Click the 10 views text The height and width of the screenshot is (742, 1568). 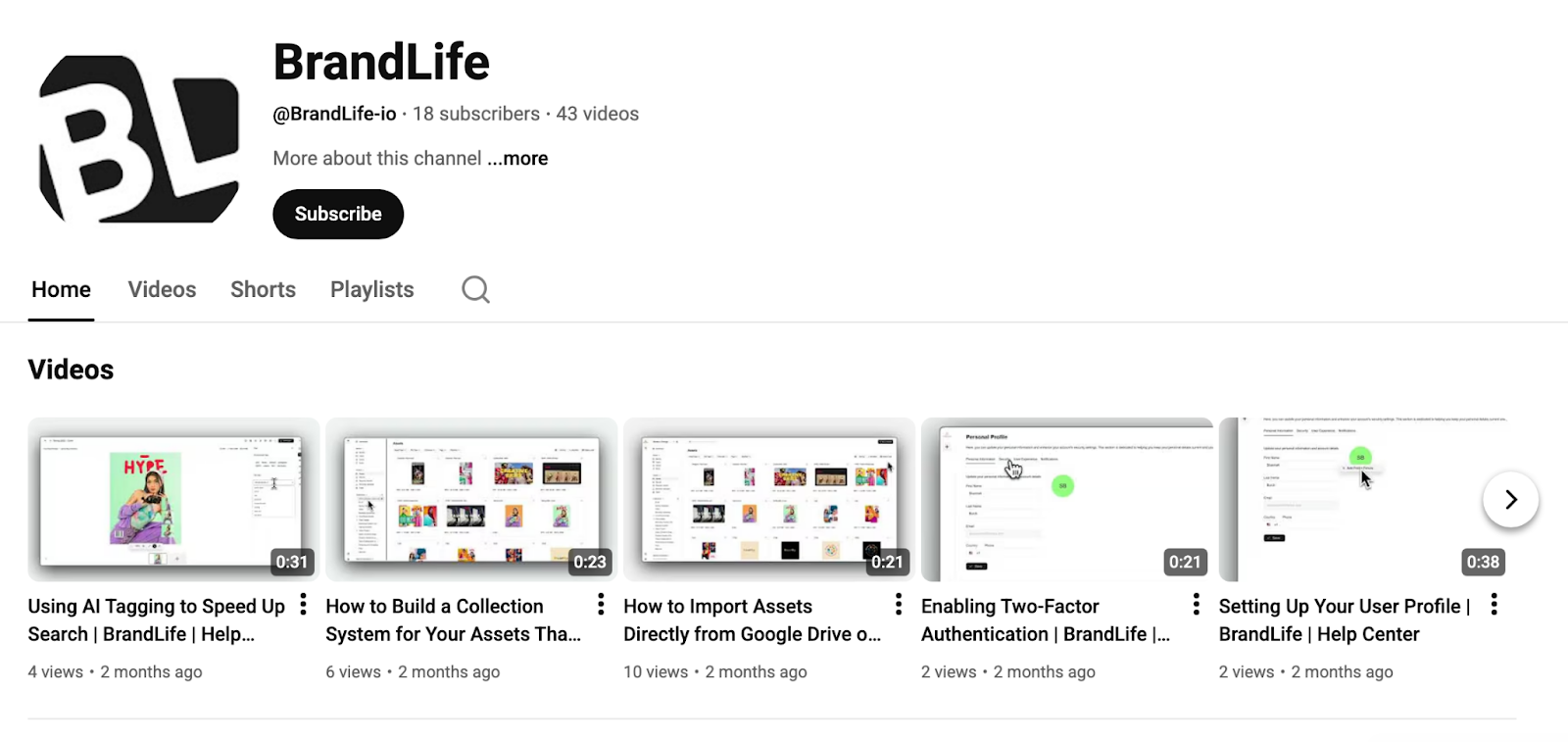(656, 672)
